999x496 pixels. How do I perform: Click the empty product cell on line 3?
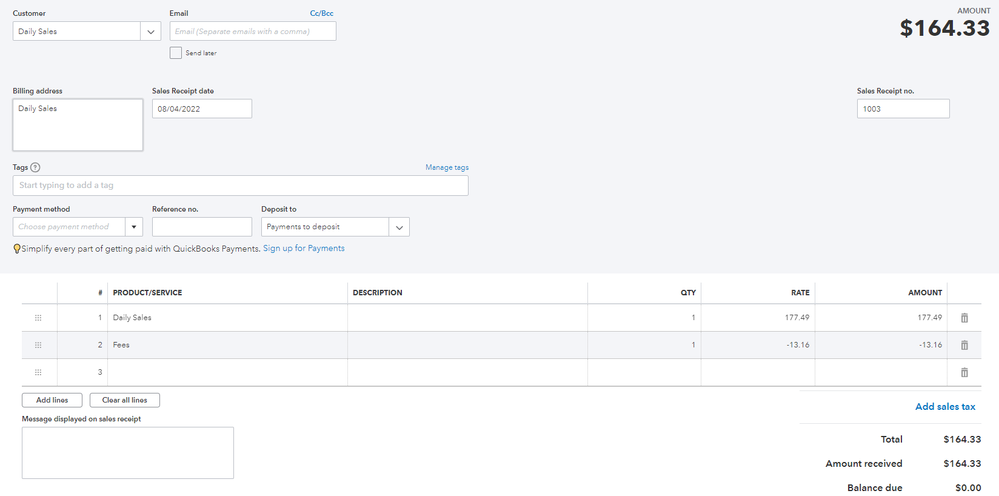227,372
